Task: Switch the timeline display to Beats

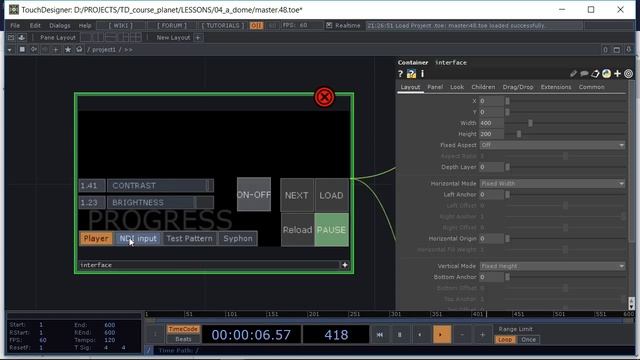Action: click(x=183, y=339)
